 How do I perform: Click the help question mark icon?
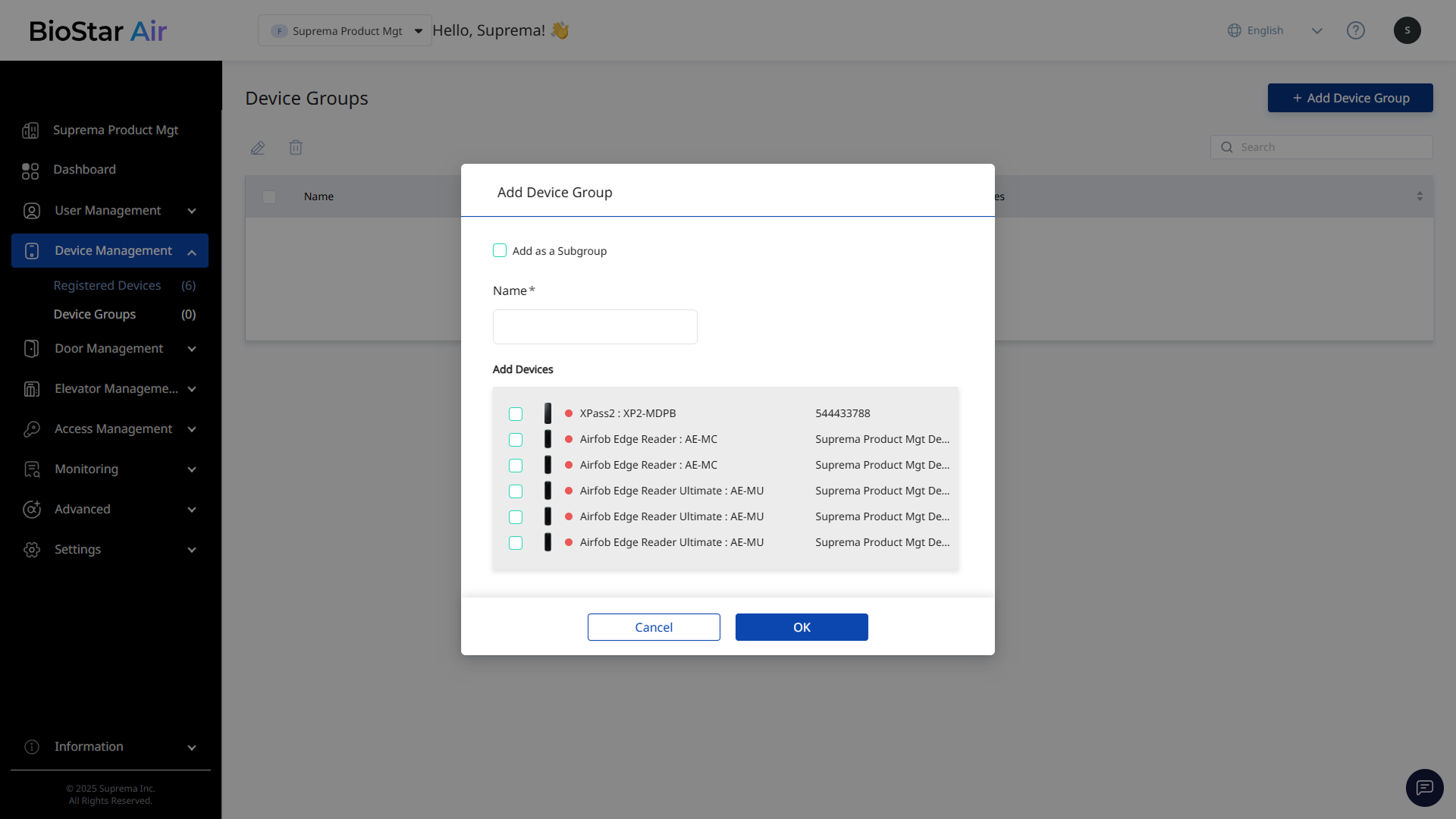pos(1355,30)
